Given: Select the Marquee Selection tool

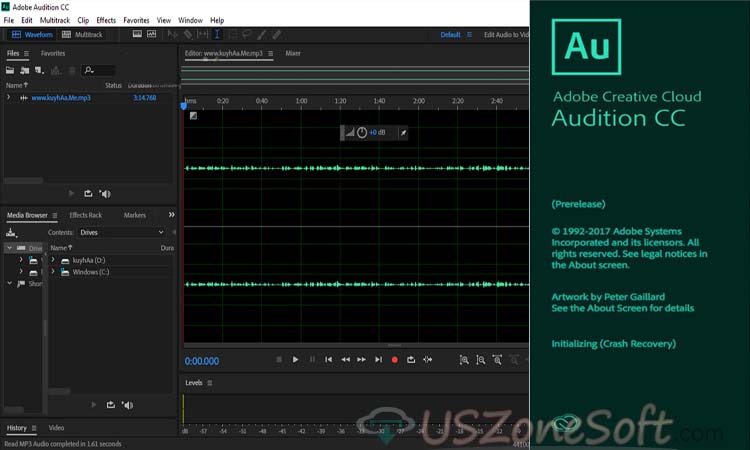Looking at the screenshot, I should (232, 34).
